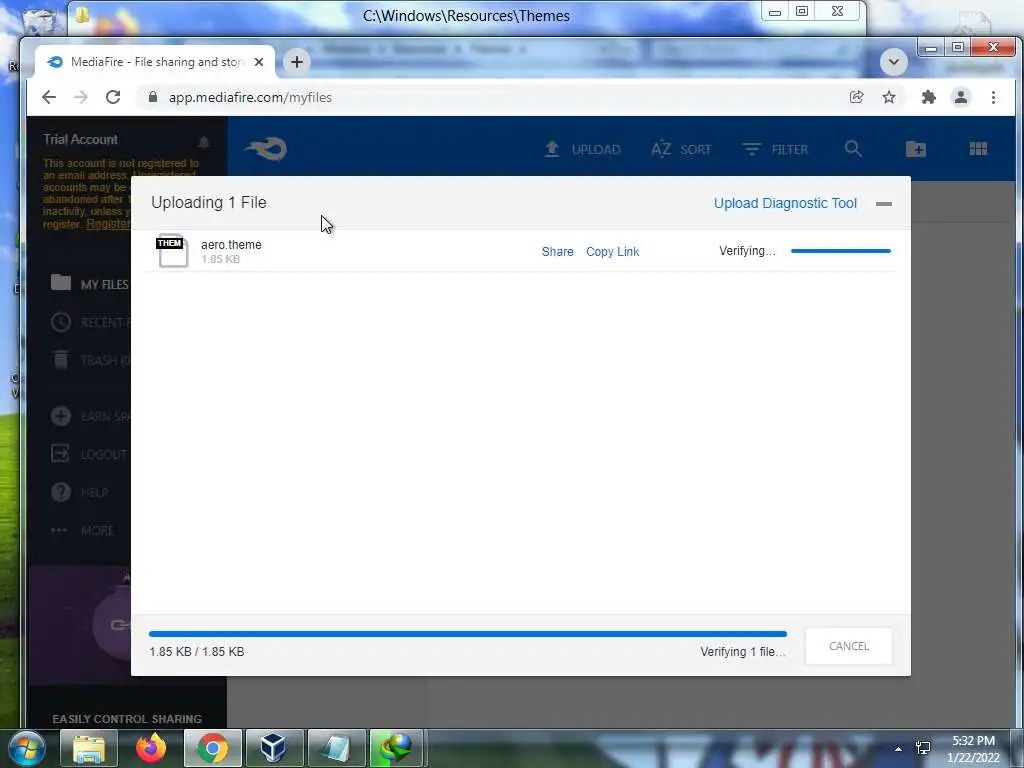1024x768 pixels.
Task: Switch to grid view icon
Action: coord(978,149)
